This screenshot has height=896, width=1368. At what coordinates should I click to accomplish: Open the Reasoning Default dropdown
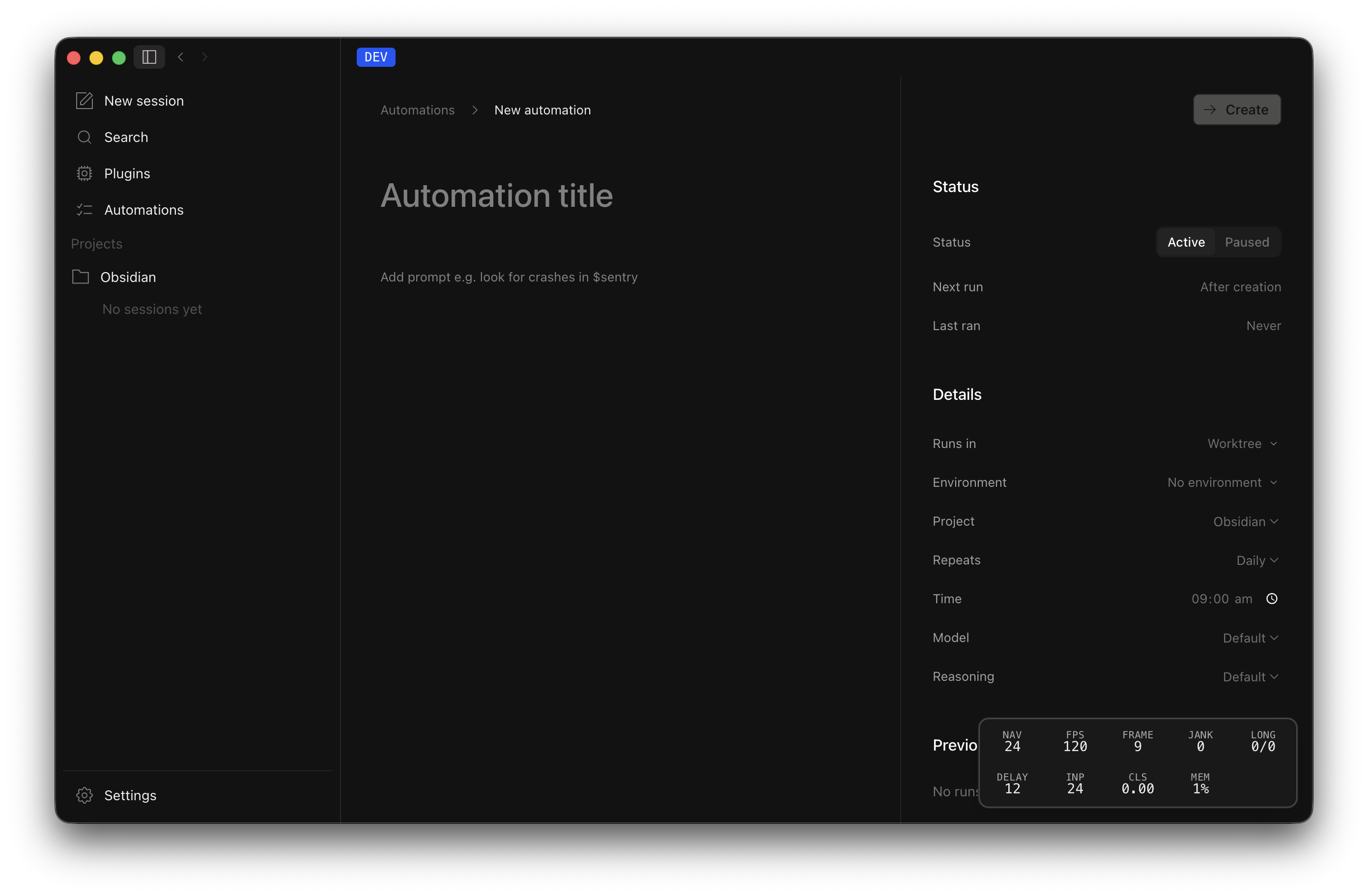(x=1251, y=676)
